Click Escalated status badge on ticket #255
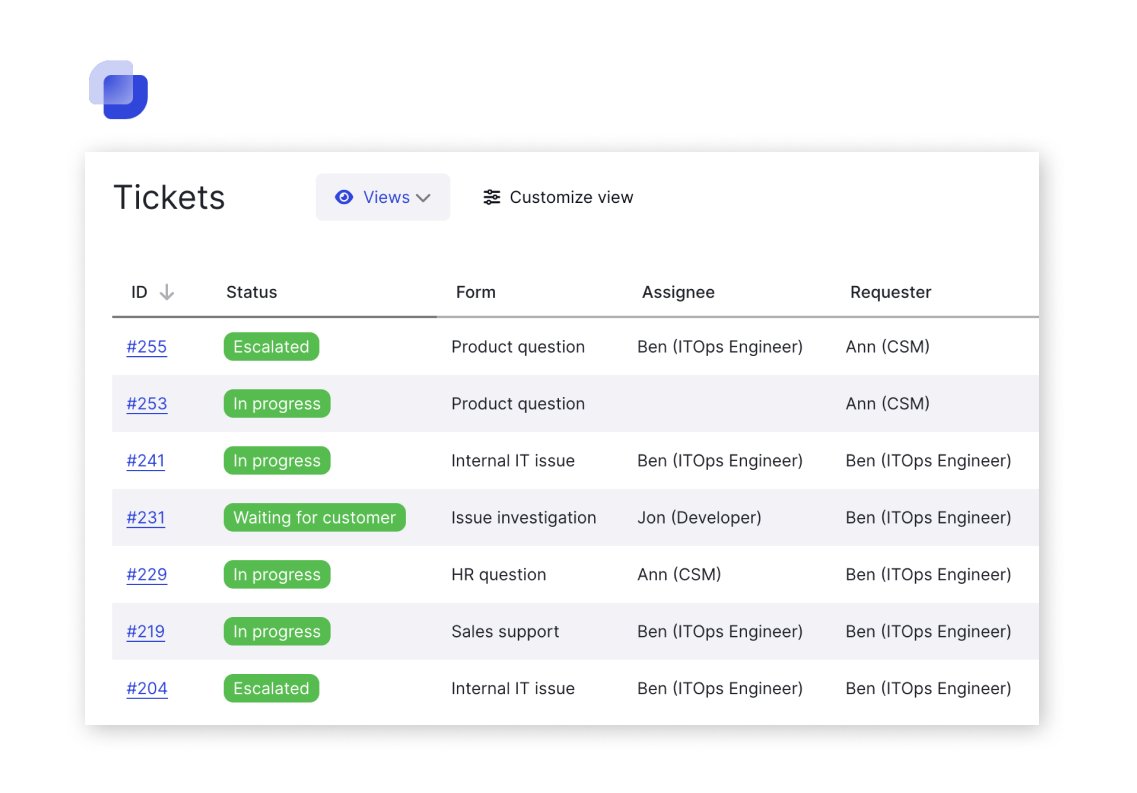The width and height of the screenshot is (1137, 793). pos(271,346)
